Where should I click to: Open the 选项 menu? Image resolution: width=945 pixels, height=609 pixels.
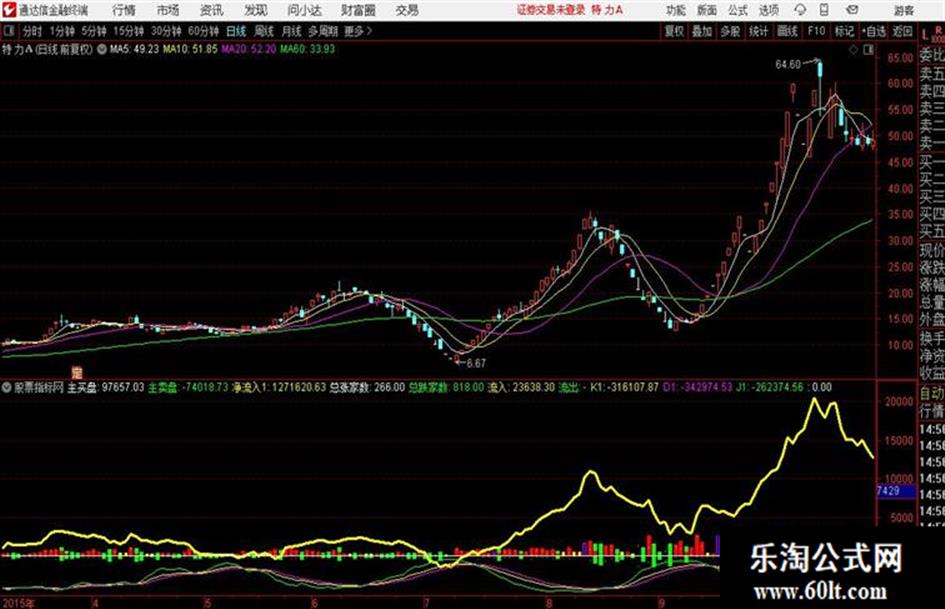[x=768, y=10]
